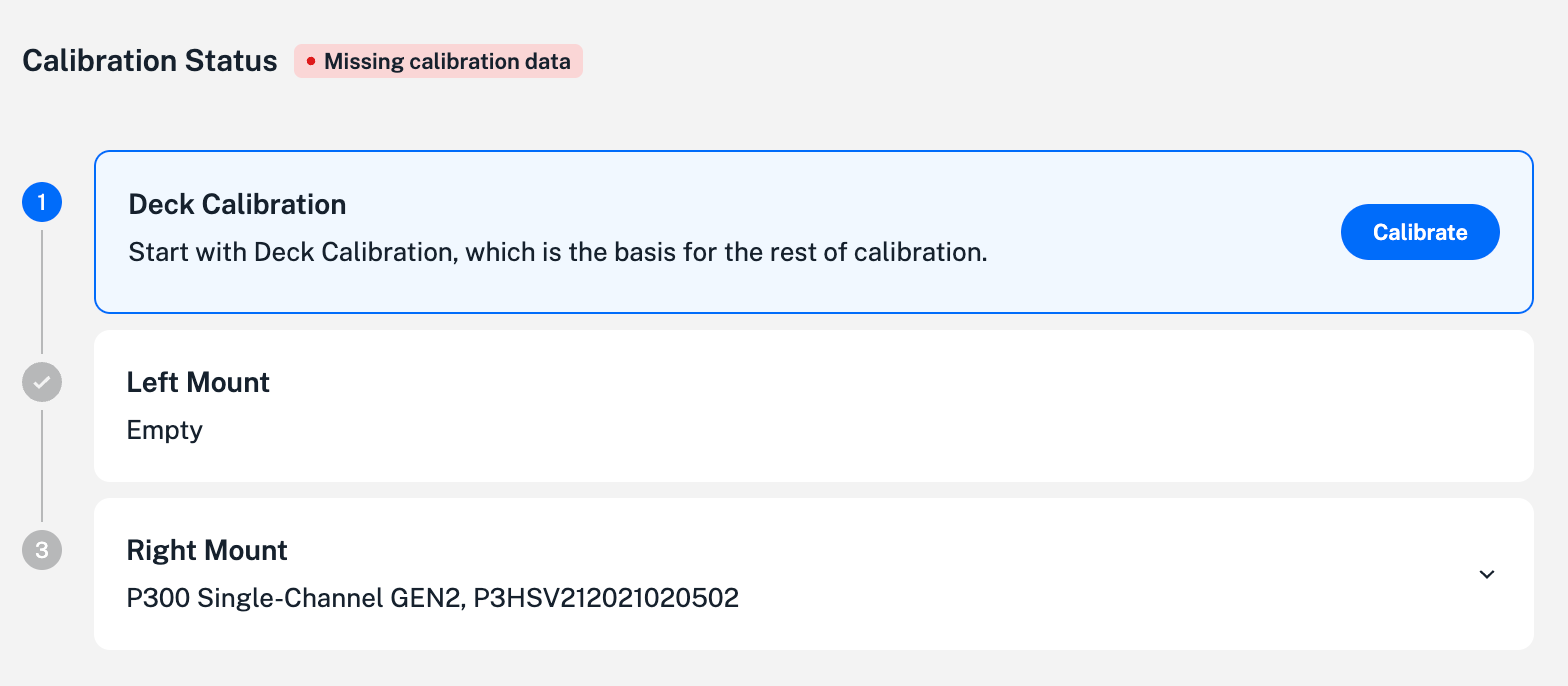This screenshot has height=686, width=1568.
Task: Open the P300 Single-Channel GEN2 details section
Action: click(x=1487, y=574)
